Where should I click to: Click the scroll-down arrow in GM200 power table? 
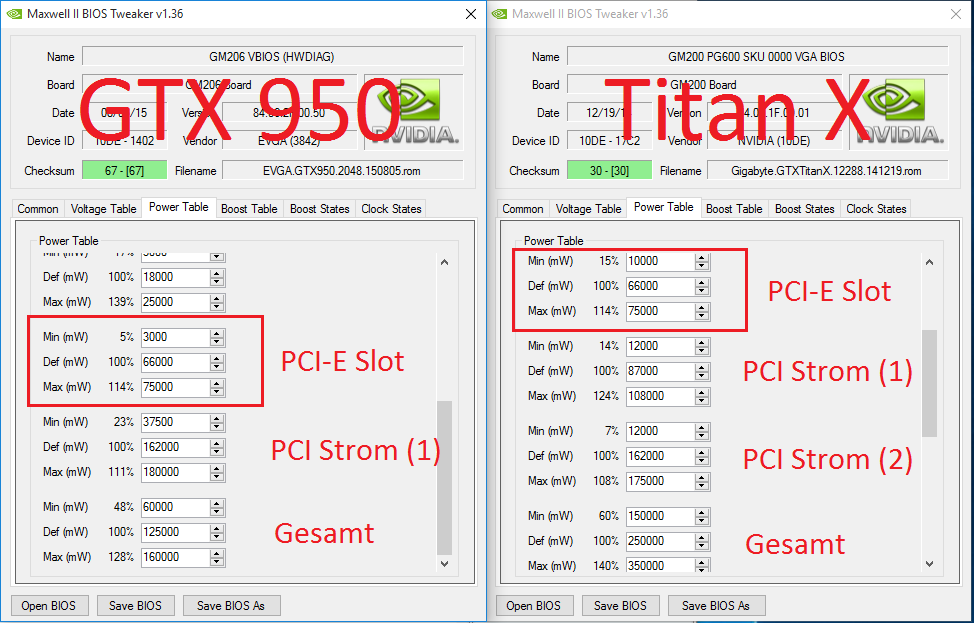point(929,564)
